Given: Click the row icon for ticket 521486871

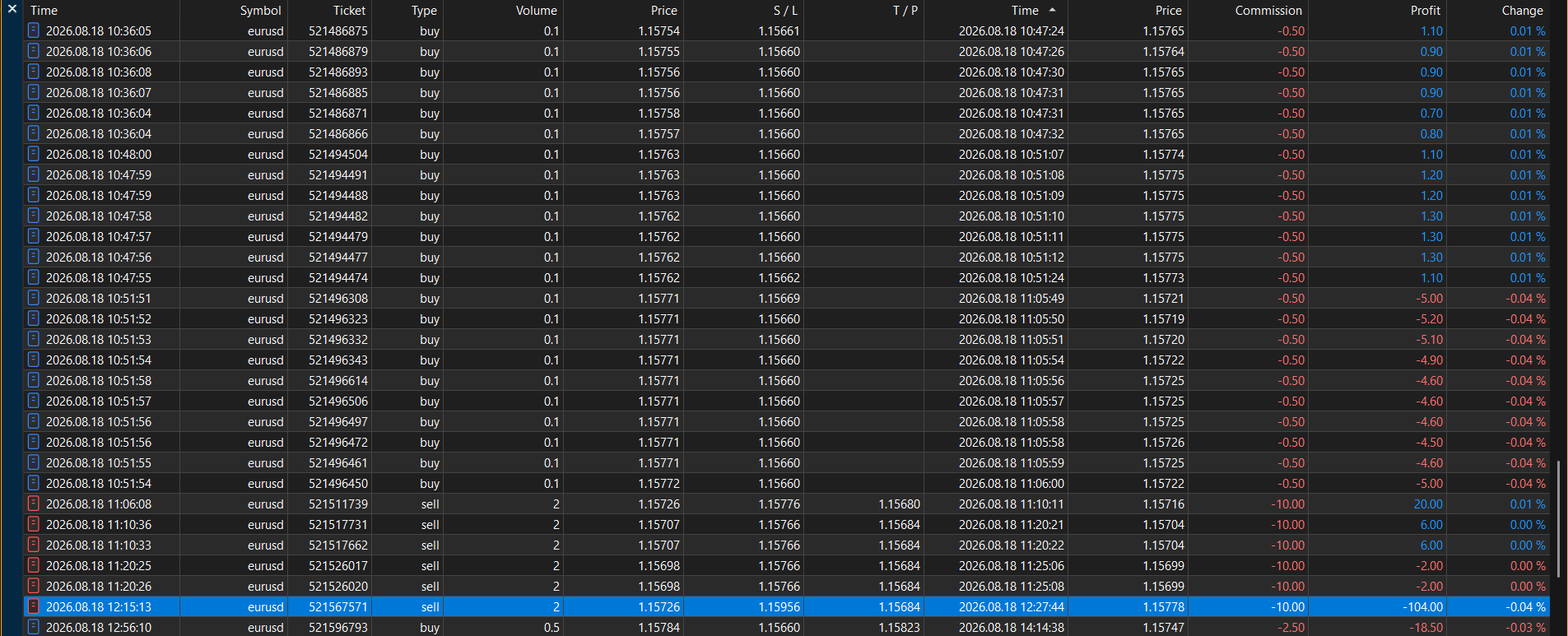Looking at the screenshot, I should pos(34,113).
